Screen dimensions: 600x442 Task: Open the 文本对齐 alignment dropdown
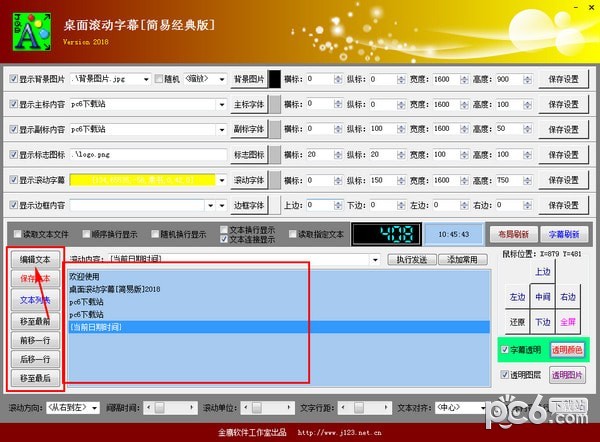point(483,408)
